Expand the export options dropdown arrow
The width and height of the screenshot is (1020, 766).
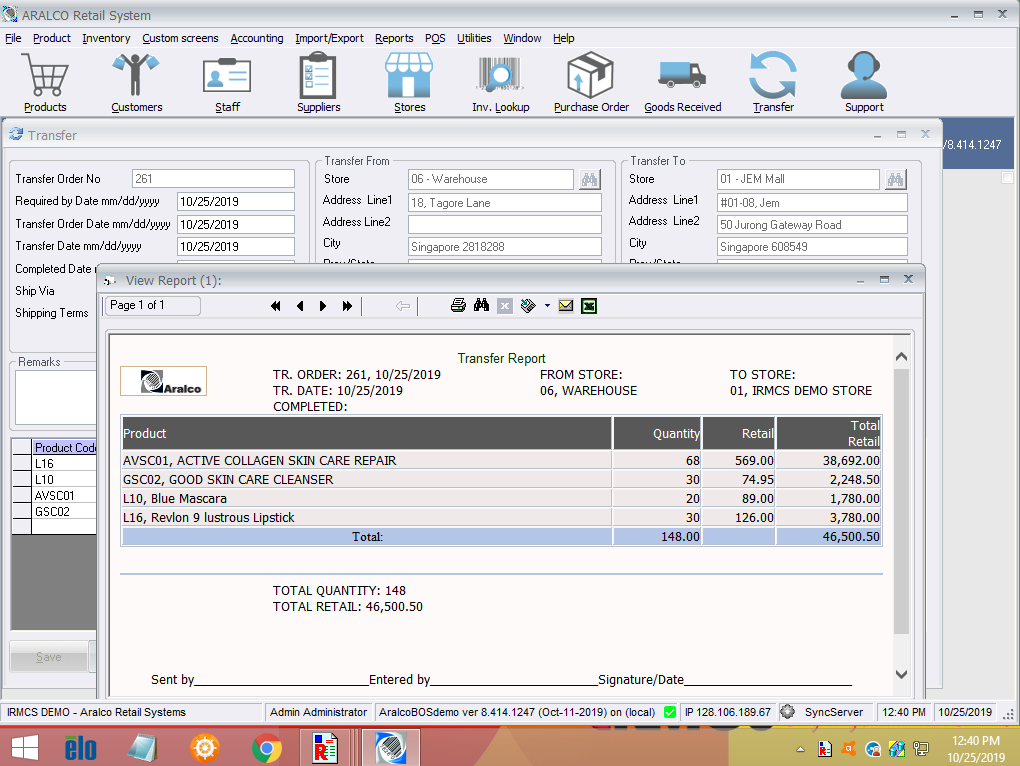(x=547, y=306)
